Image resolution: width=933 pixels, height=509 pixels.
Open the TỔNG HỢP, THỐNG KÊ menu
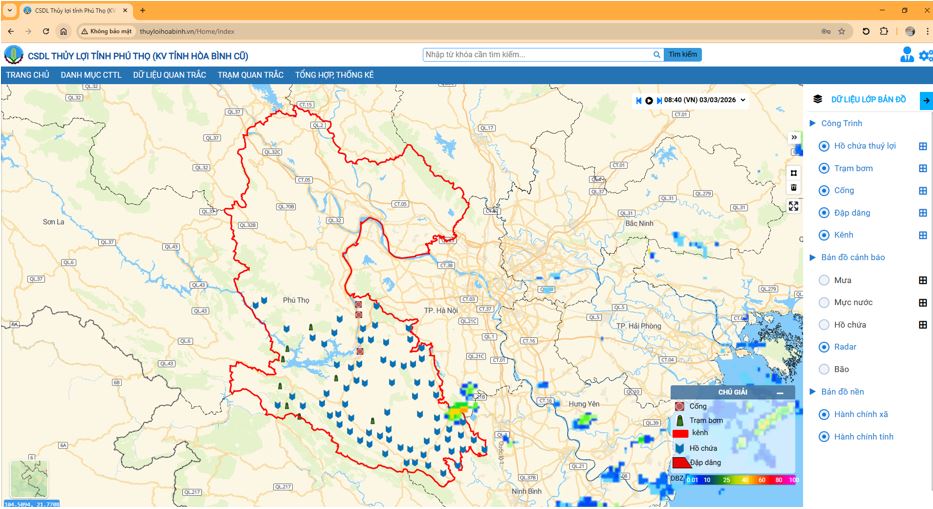tap(334, 75)
